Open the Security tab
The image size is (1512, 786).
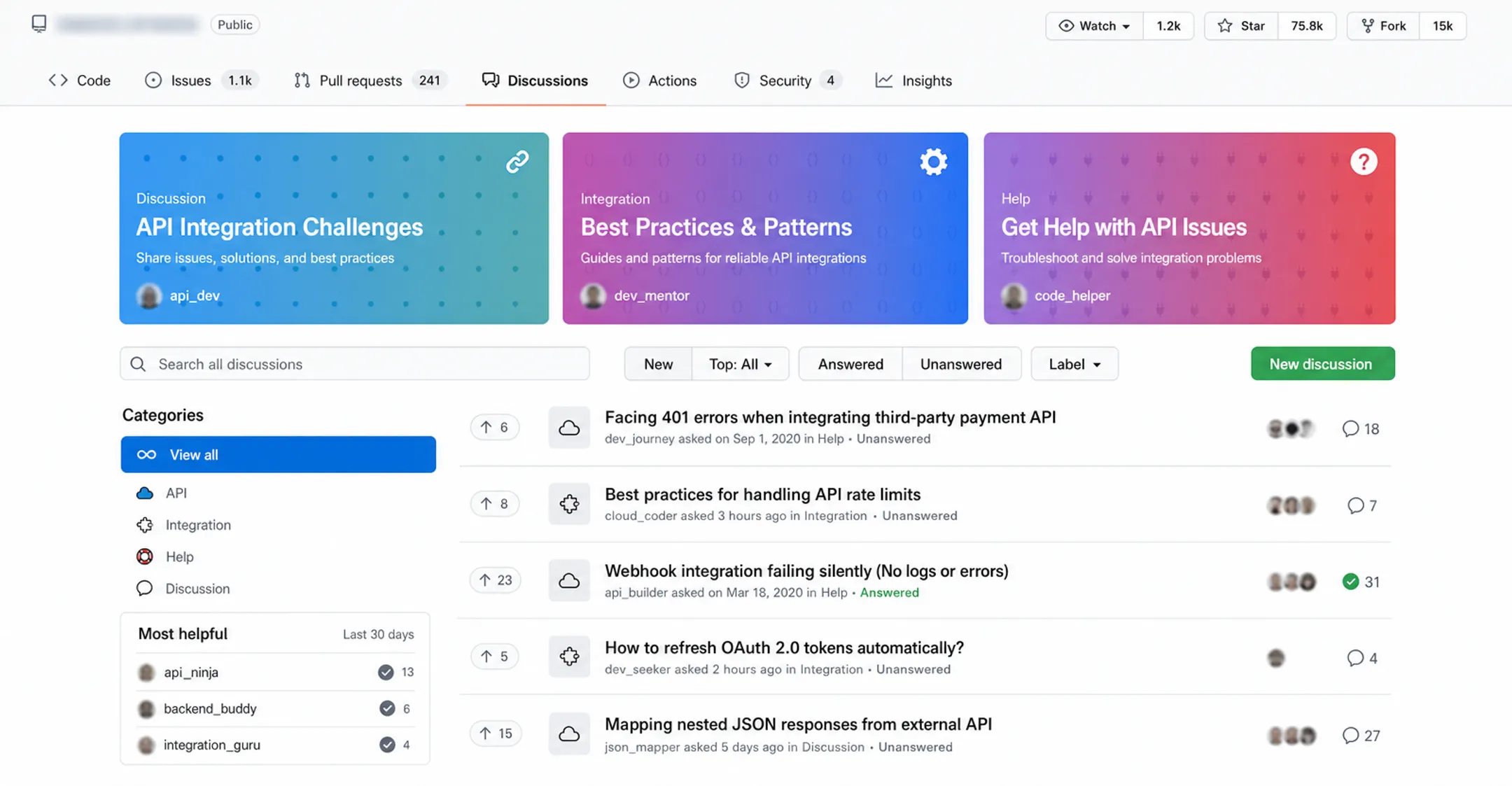point(788,80)
